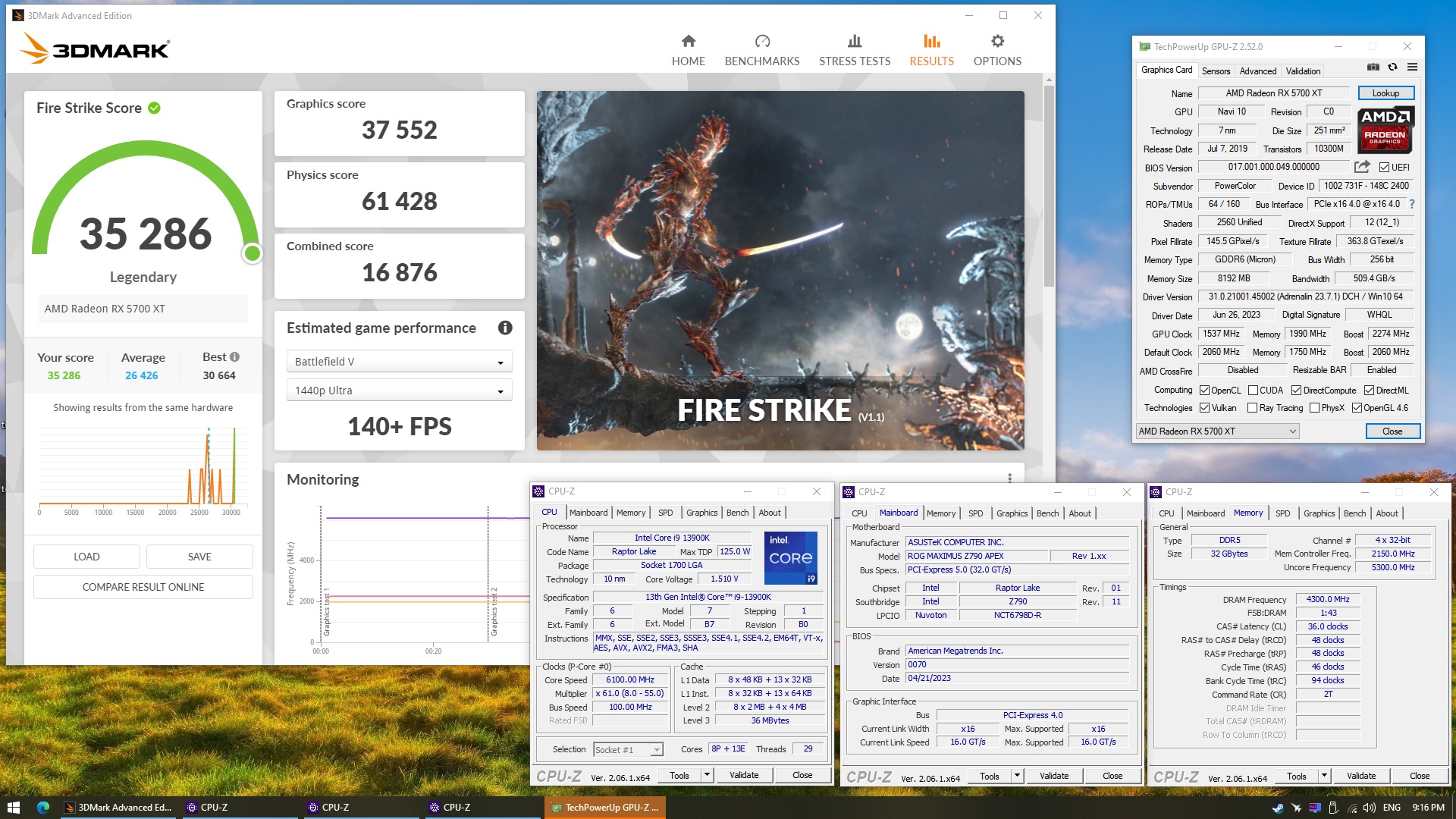
Task: Open GPU-Z hamburger menu
Action: [x=1412, y=67]
